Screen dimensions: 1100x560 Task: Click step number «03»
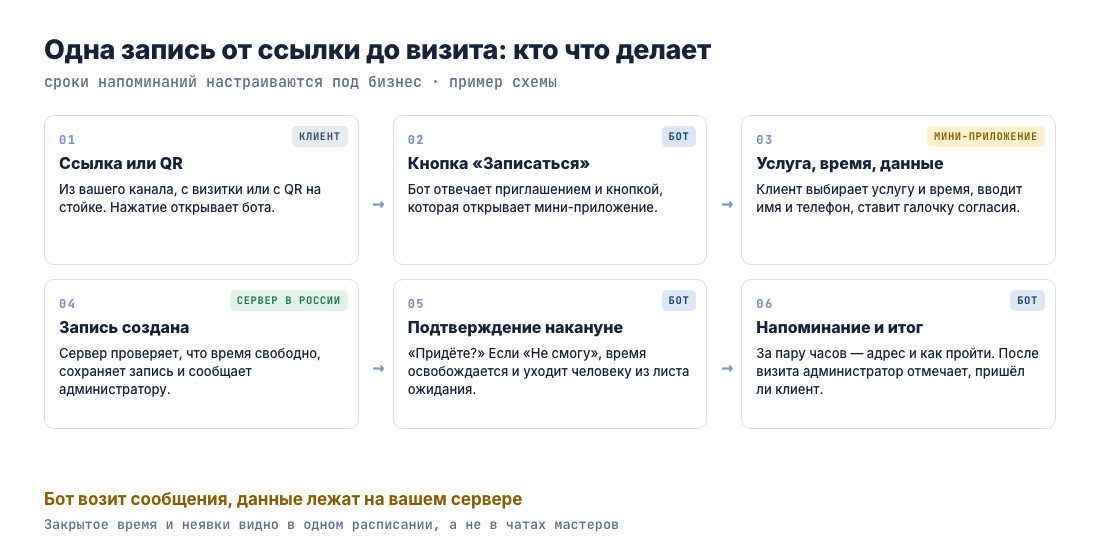(x=765, y=140)
